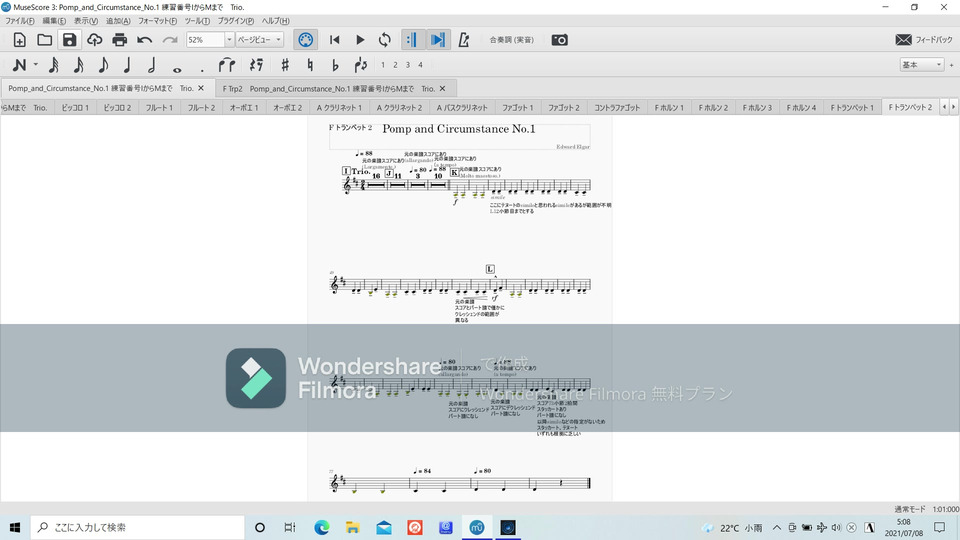Open the ツール(T) menu
The width and height of the screenshot is (960, 540).
197,21
